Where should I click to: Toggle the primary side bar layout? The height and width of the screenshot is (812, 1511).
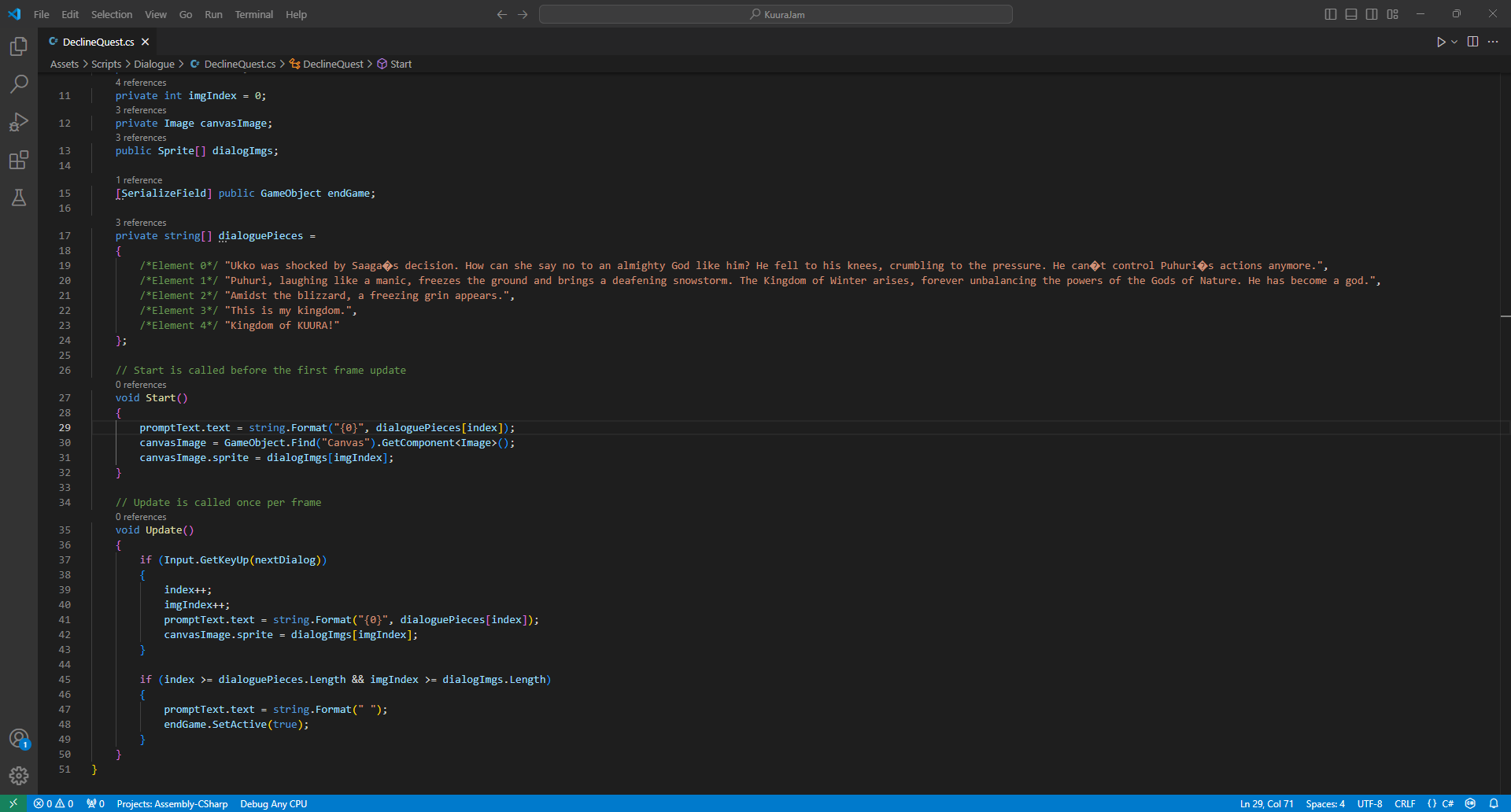coord(1330,14)
